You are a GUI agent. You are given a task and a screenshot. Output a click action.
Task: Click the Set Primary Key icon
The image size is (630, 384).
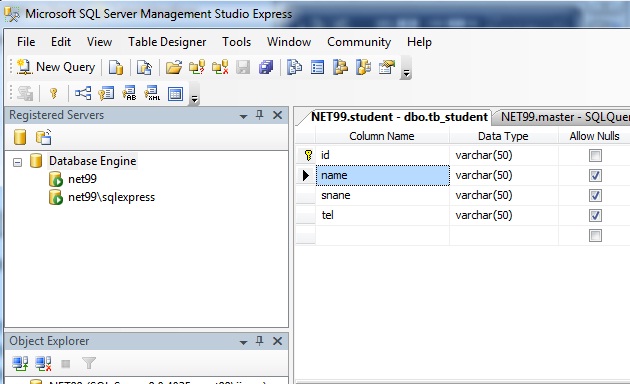[53, 94]
